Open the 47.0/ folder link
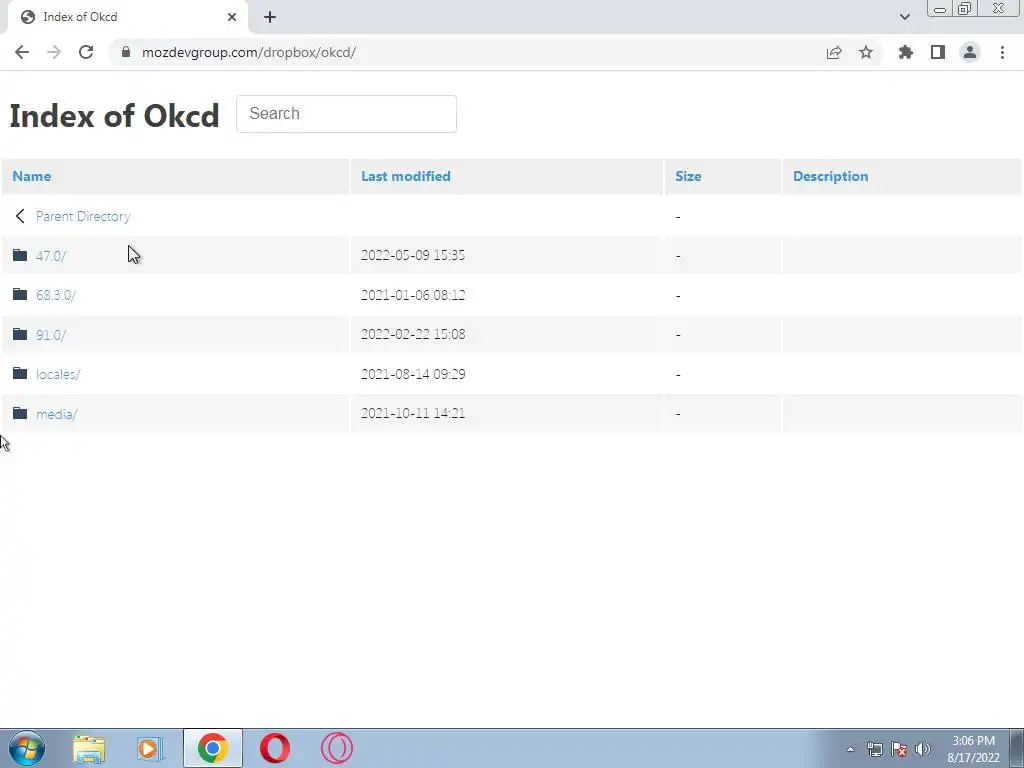 tap(51, 255)
